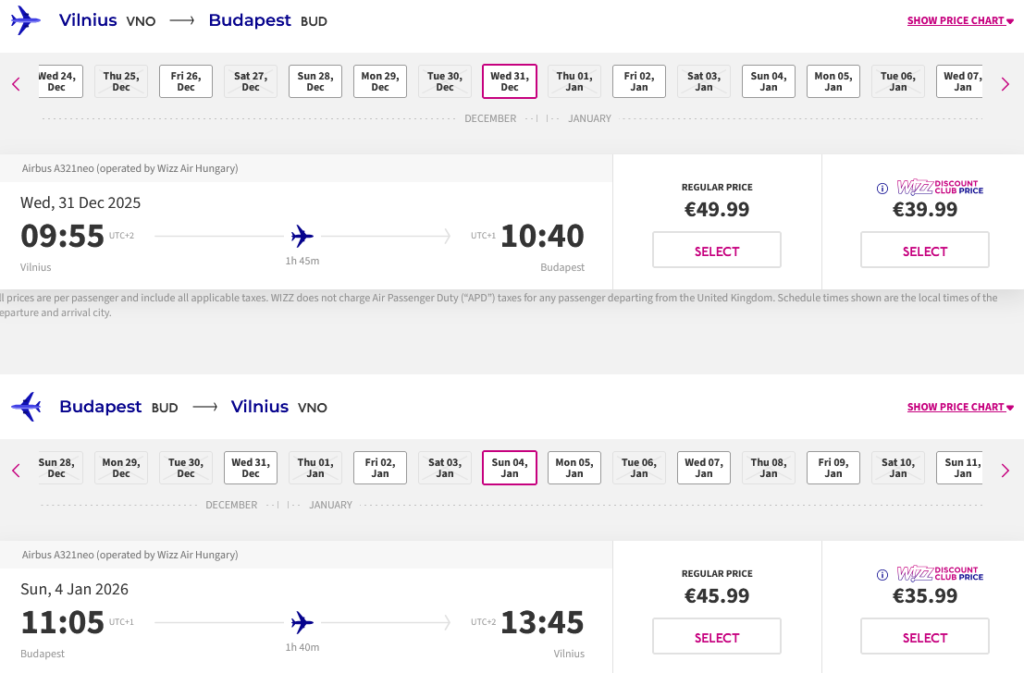Click the 09:55 Vilnius departure time
This screenshot has width=1024, height=673.
pyautogui.click(x=62, y=236)
